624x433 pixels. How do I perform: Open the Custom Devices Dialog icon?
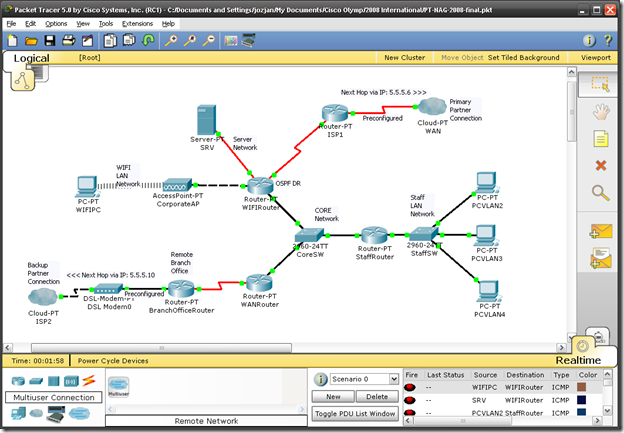coord(248,40)
